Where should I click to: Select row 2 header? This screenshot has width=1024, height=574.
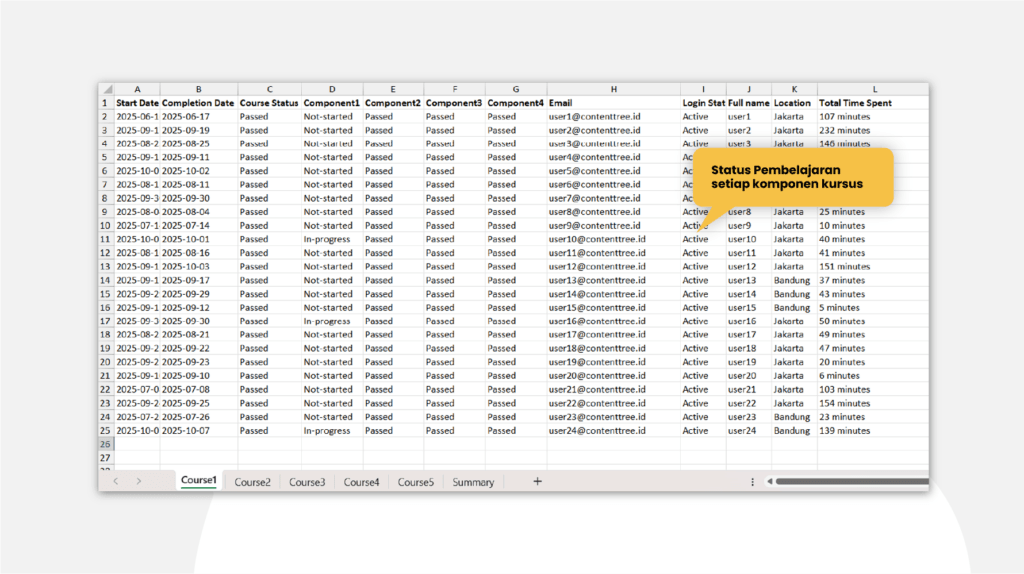pos(105,116)
